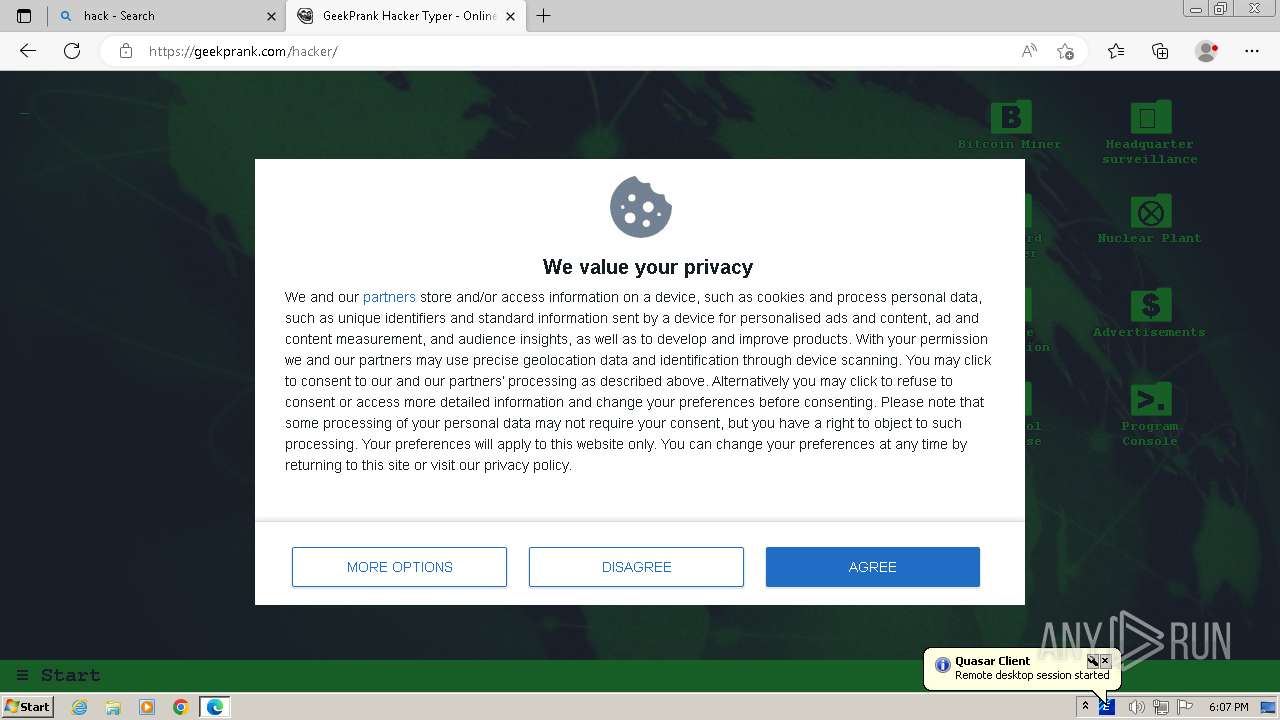Switch to the hack - Search tab
1280x720 pixels.
tap(160, 16)
